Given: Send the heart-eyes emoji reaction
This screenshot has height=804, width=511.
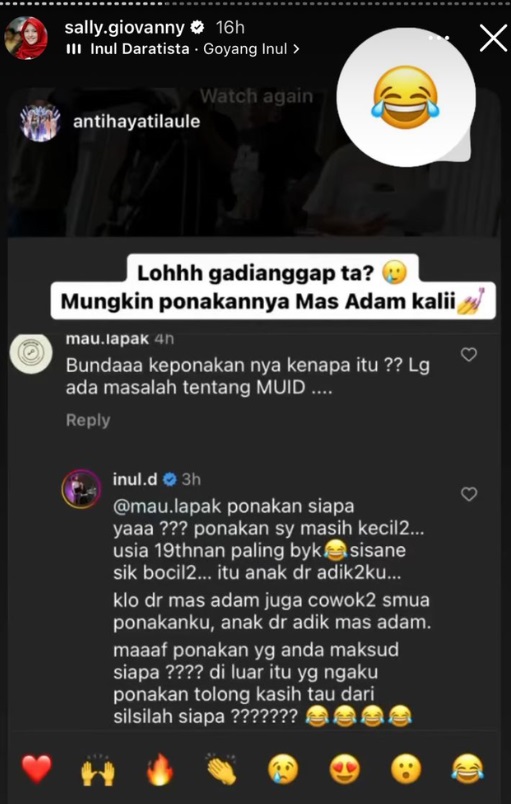Looking at the screenshot, I should pyautogui.click(x=344, y=769).
